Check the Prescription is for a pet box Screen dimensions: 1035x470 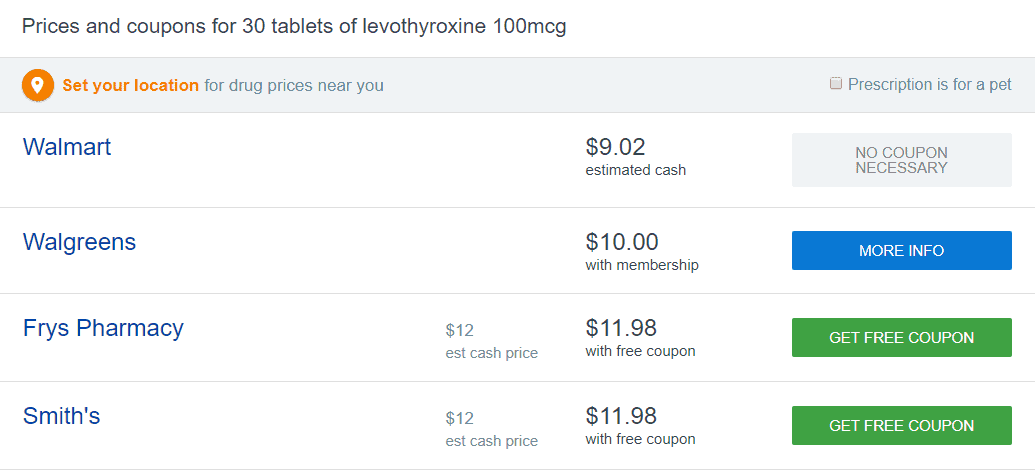[836, 84]
